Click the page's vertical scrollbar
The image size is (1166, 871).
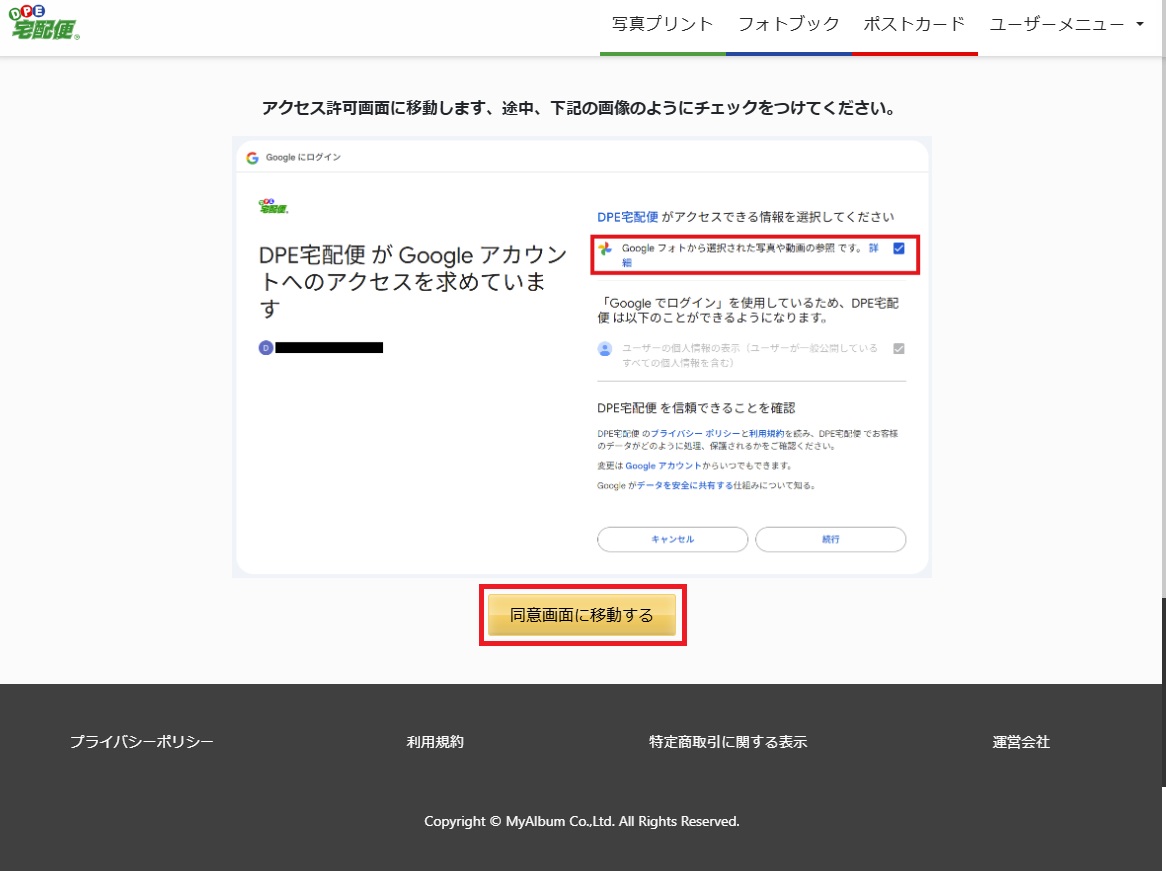click(x=1164, y=692)
